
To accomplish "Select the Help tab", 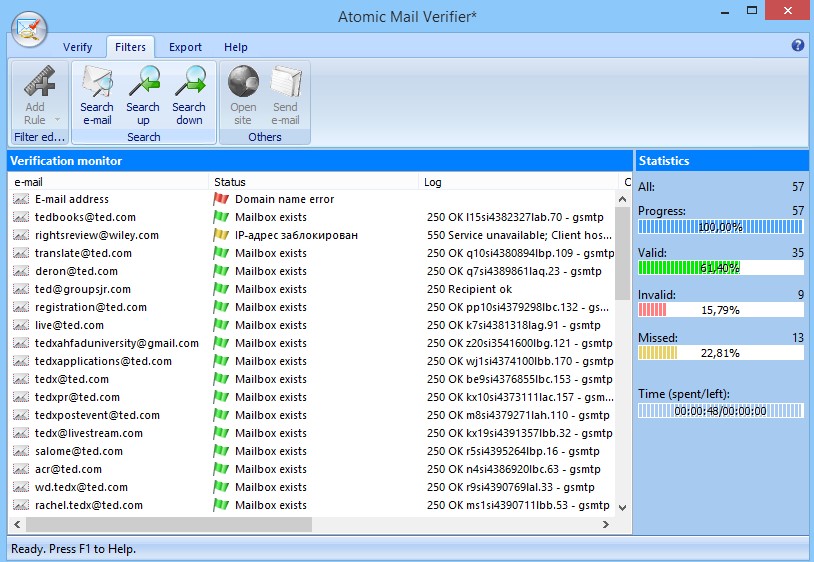I will click(236, 47).
